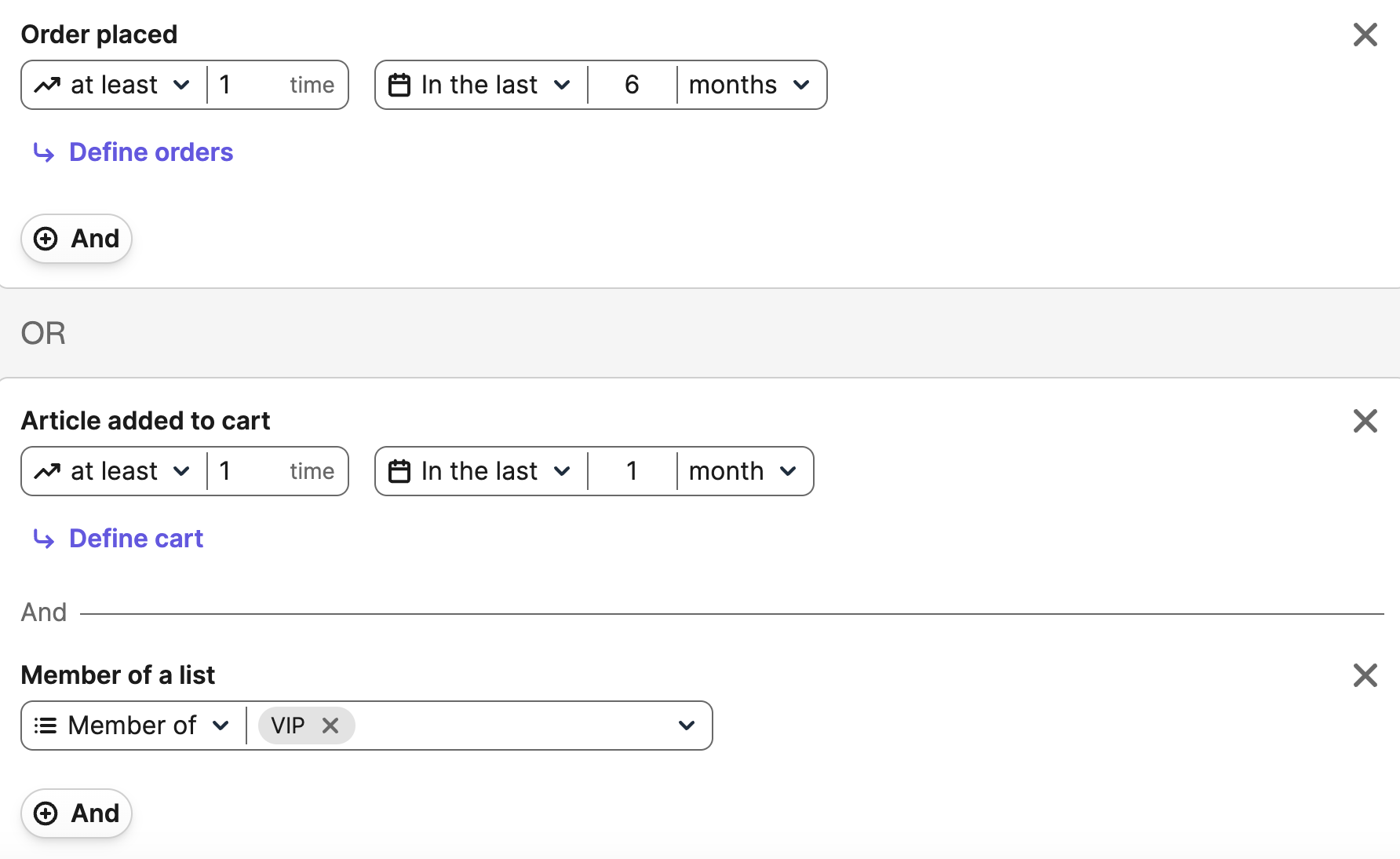
Task: Remove the Order placed condition
Action: click(1365, 35)
